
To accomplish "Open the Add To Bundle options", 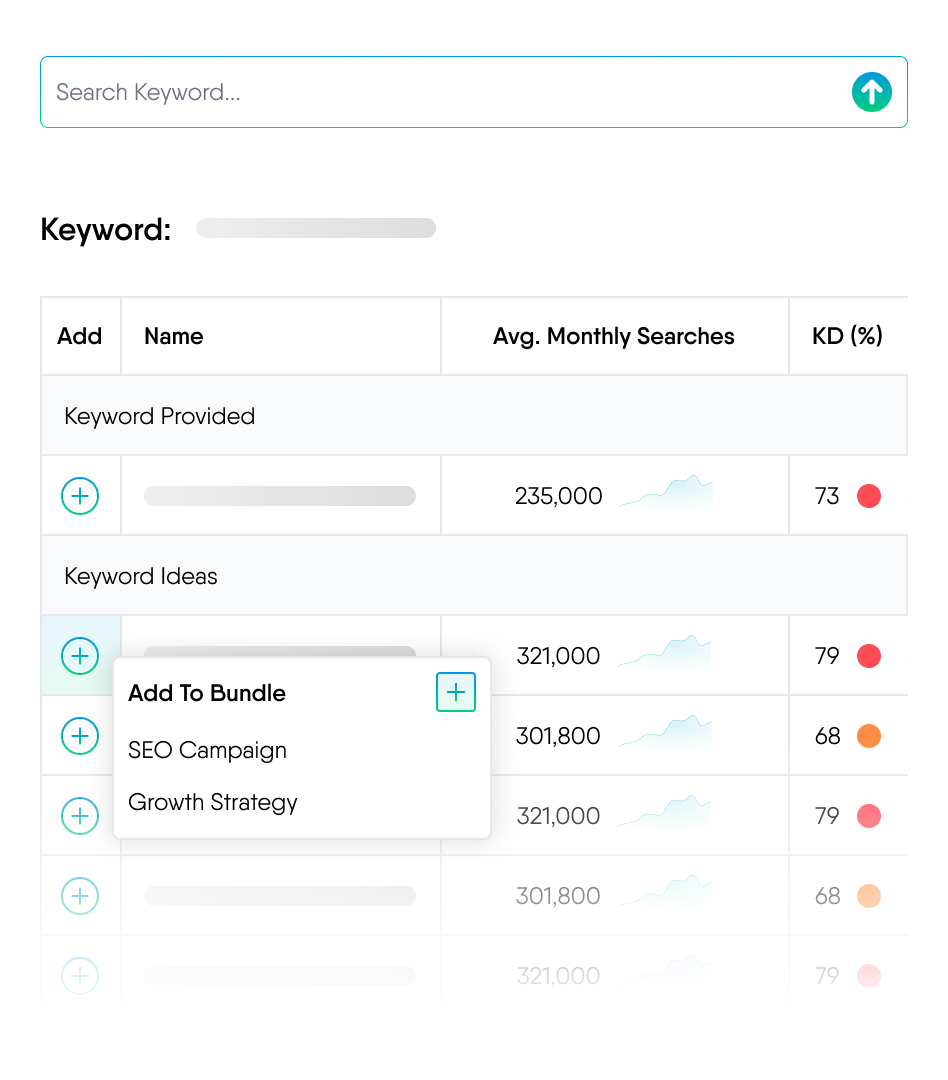I will point(206,692).
